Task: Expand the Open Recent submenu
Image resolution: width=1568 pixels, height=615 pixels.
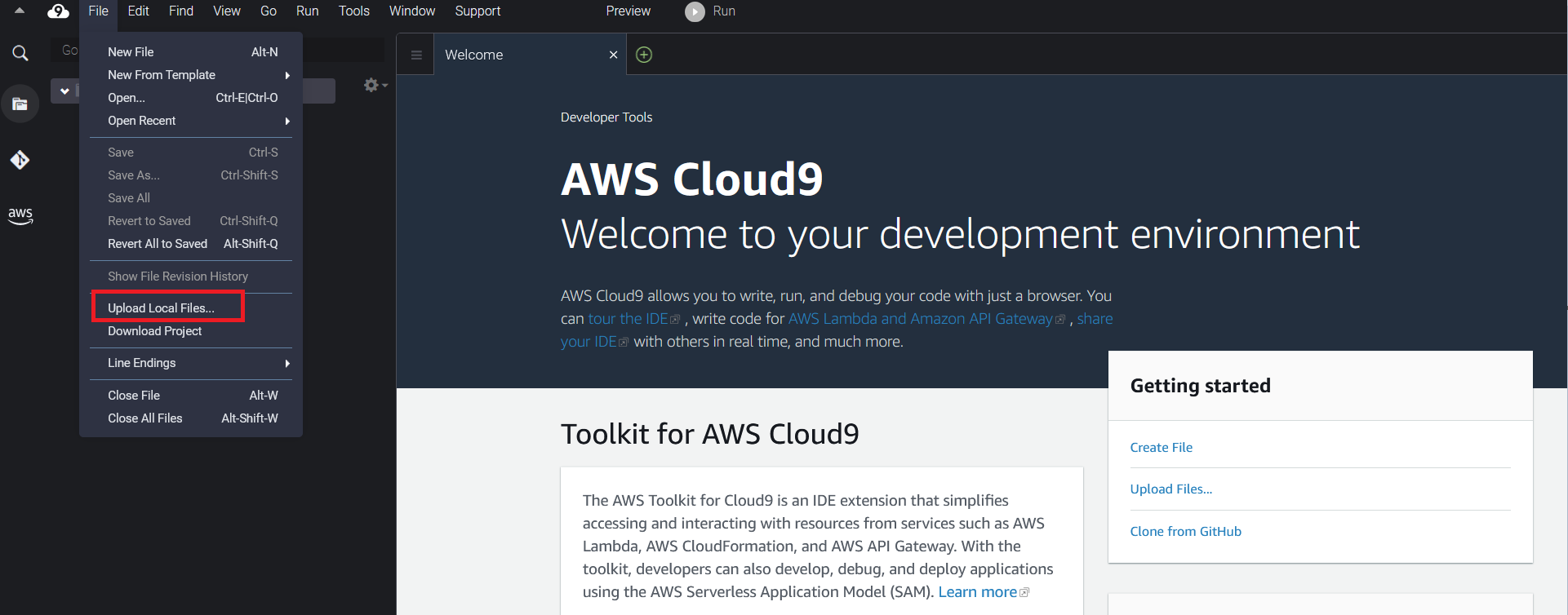Action: click(x=191, y=120)
